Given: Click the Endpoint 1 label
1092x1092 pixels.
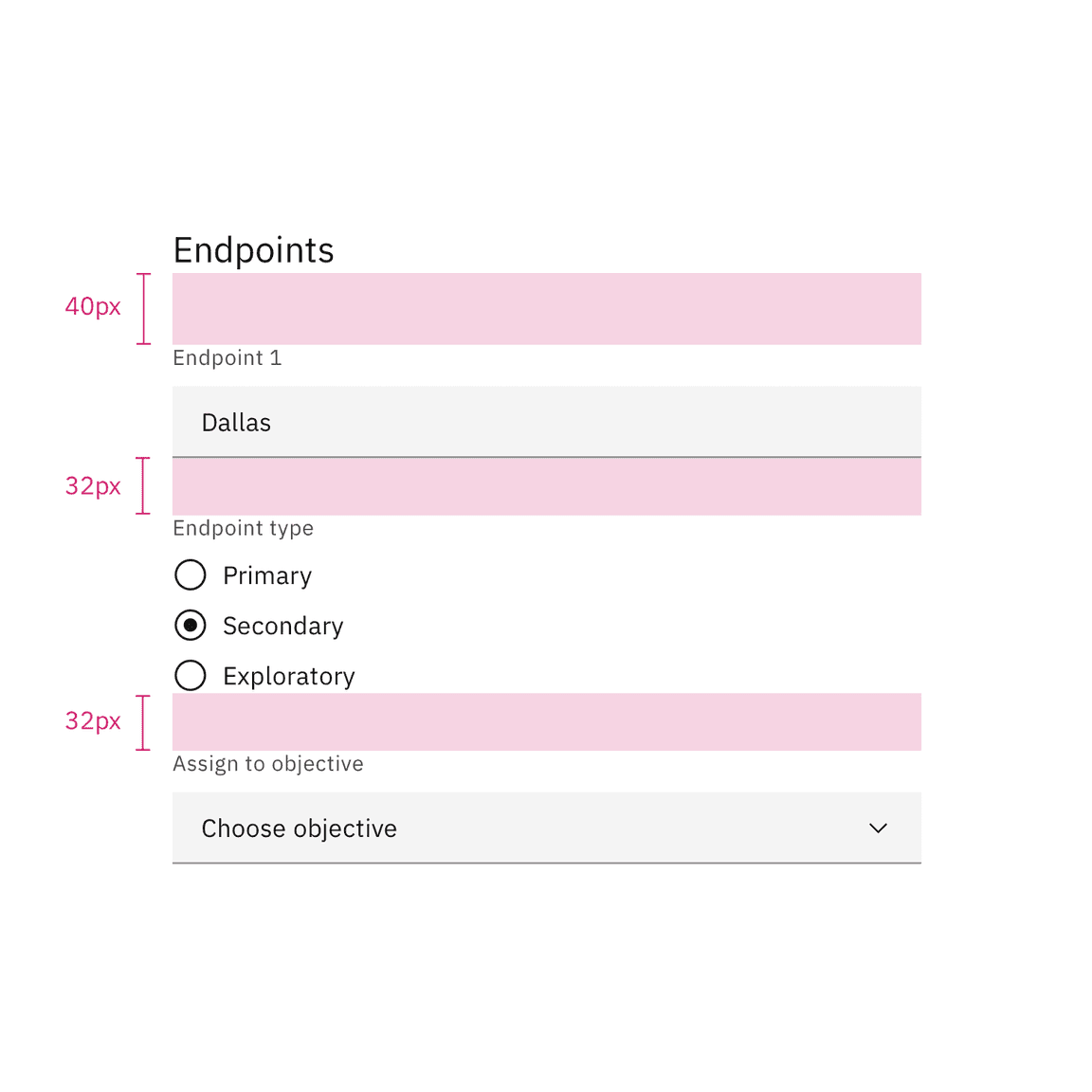Looking at the screenshot, I should click(227, 357).
